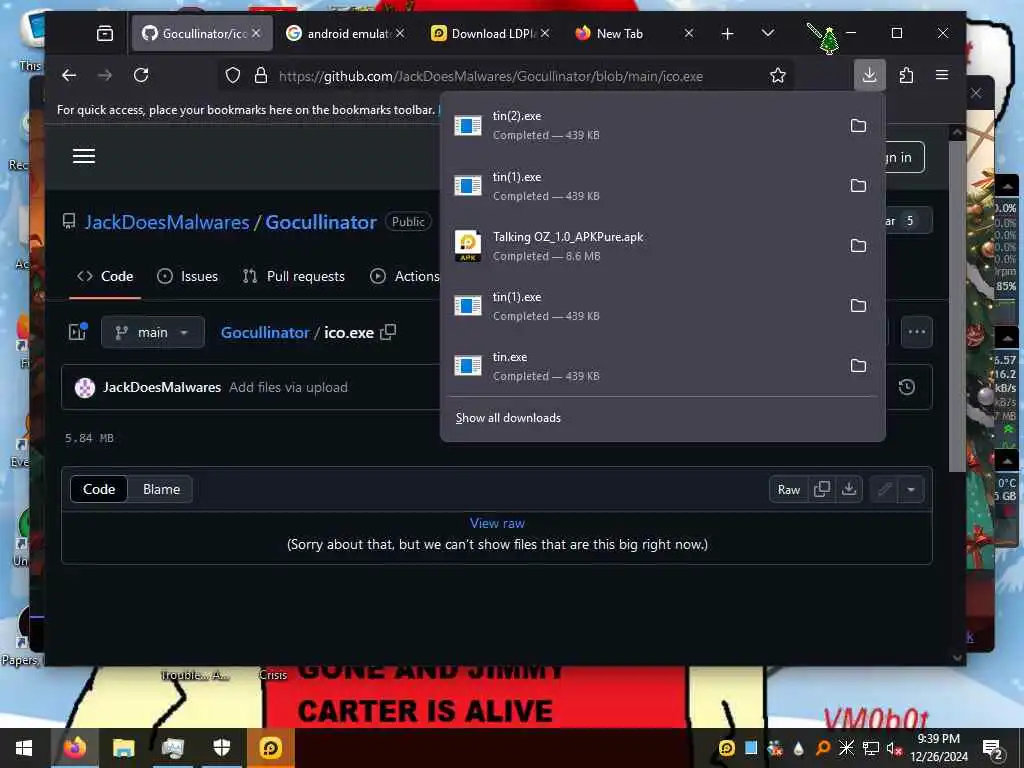
Task: Switch to the Download LDPlayer tab
Action: pyautogui.click(x=490, y=33)
